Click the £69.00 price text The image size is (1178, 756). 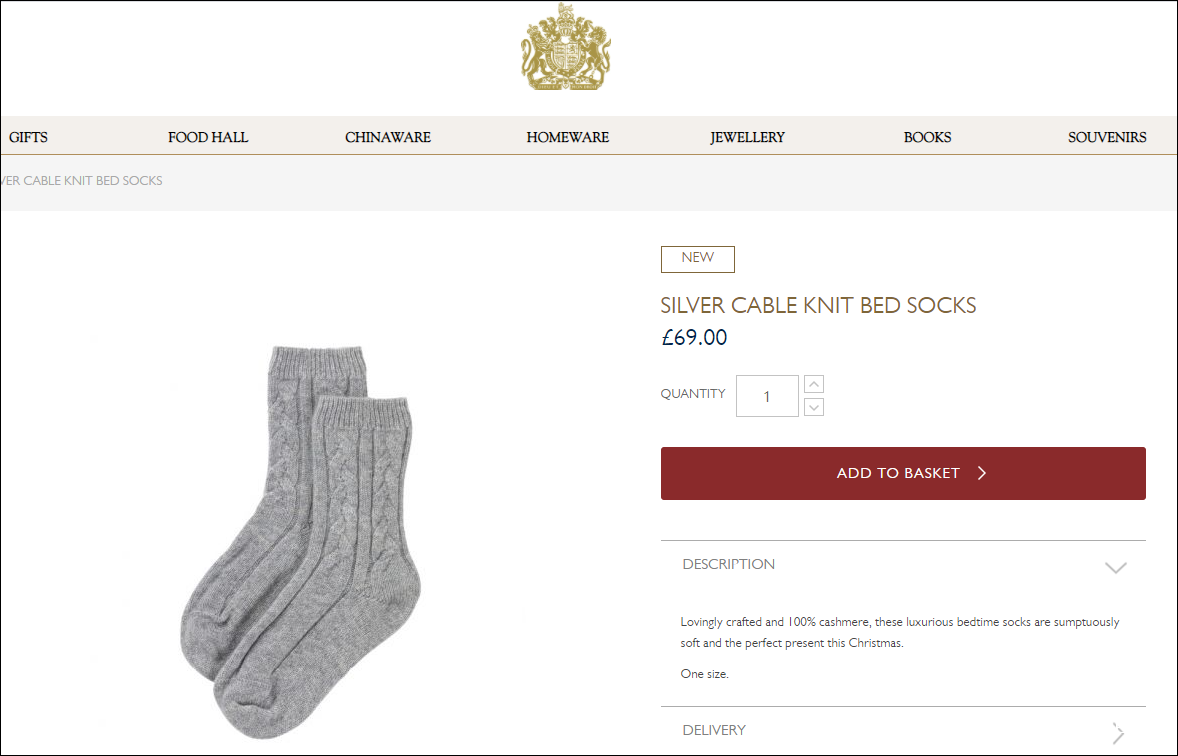click(x=694, y=338)
